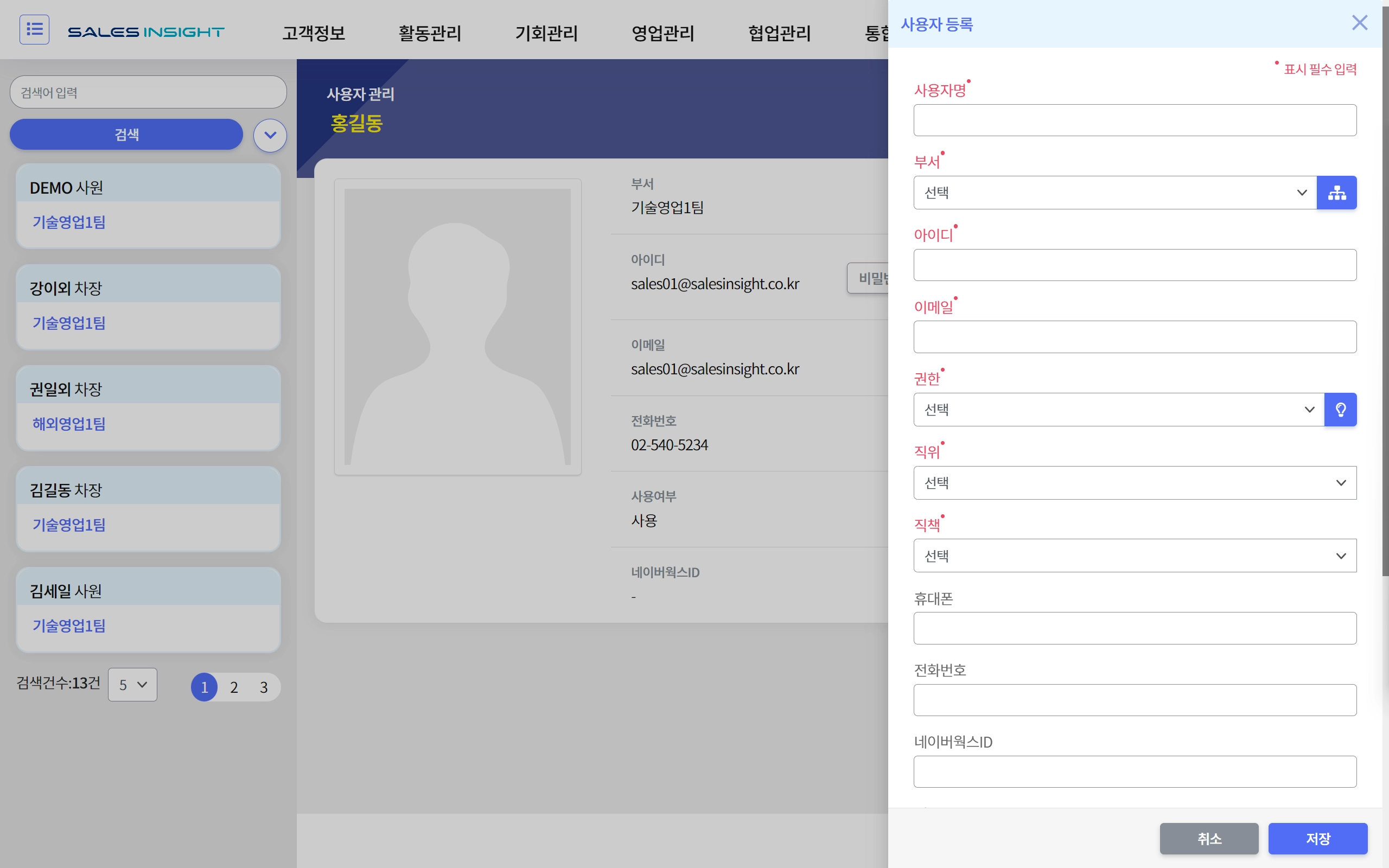
Task: Click the 아이디 input field in the form
Action: click(1135, 265)
